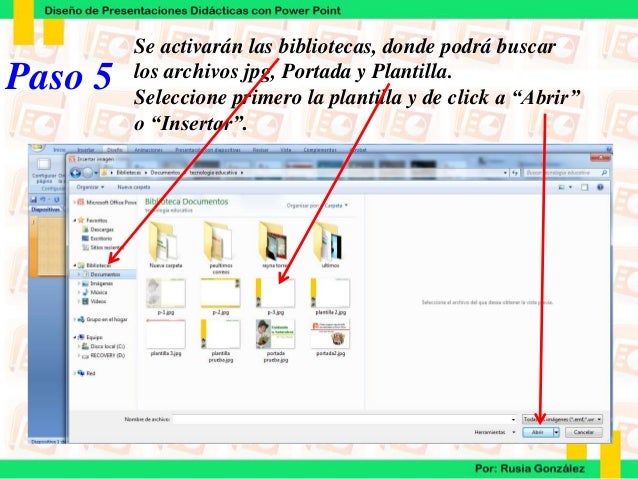
Task: Select Escritorio in the navigation pane
Action: tap(97, 238)
